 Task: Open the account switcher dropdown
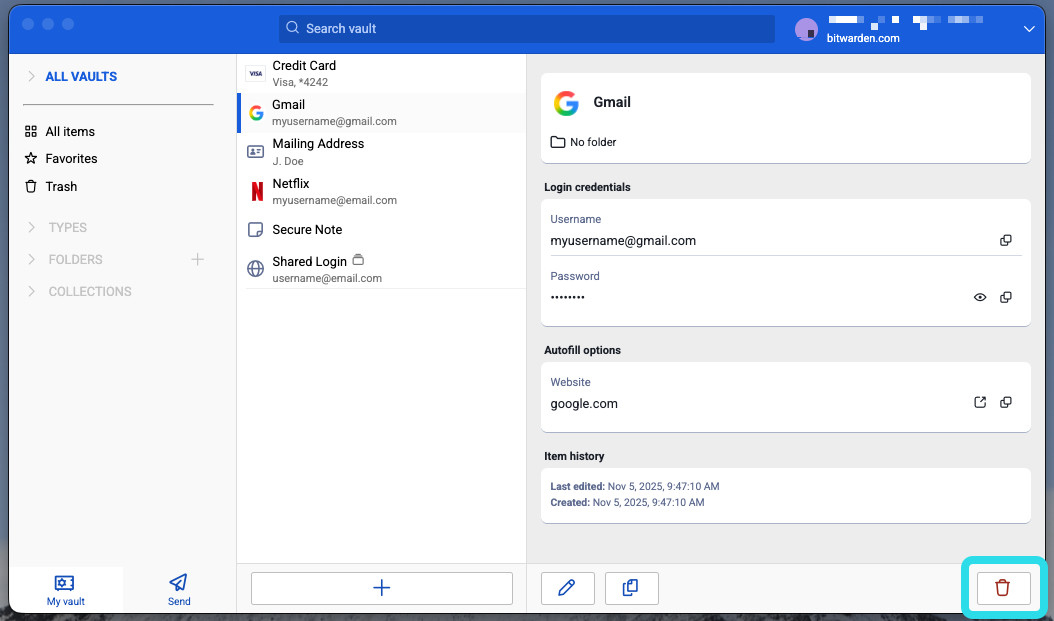(1029, 29)
